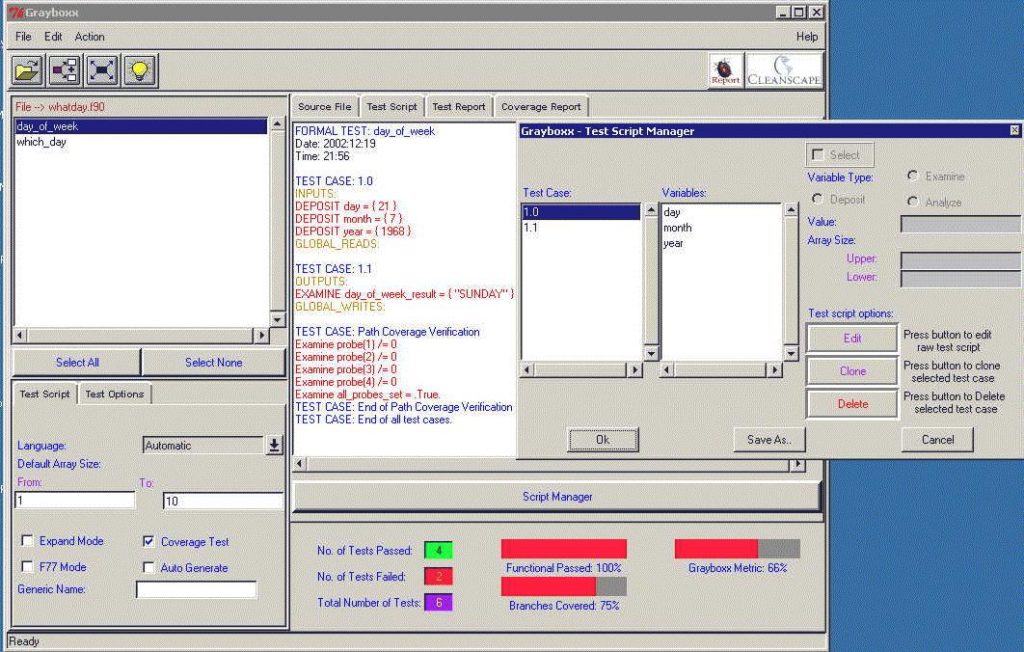The height and width of the screenshot is (652, 1024).
Task: Click the Functional Passed progress bar
Action: [564, 549]
